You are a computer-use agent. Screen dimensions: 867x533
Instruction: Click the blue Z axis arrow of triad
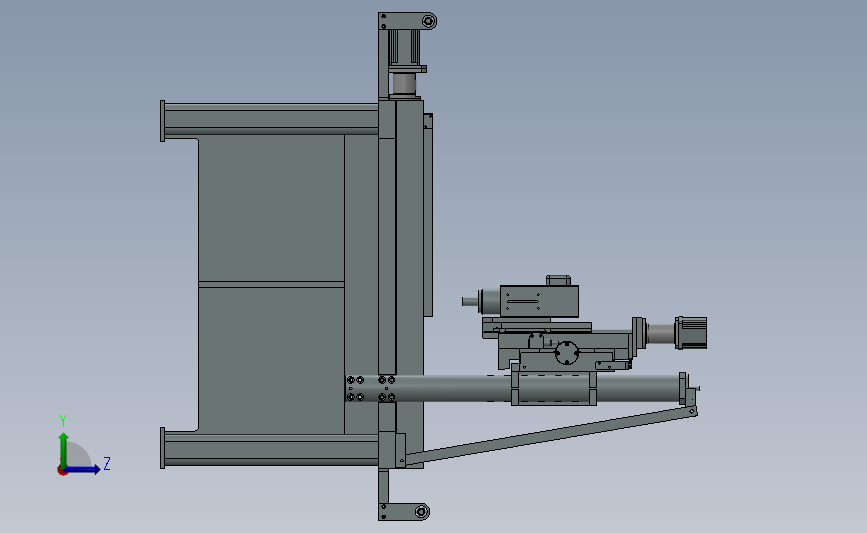pyautogui.click(x=82, y=470)
